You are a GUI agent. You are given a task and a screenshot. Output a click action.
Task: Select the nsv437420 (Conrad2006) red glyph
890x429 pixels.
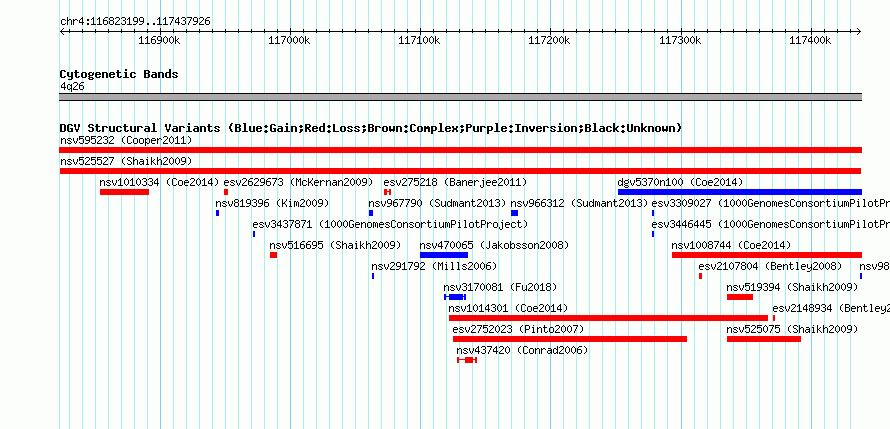[x=467, y=360]
